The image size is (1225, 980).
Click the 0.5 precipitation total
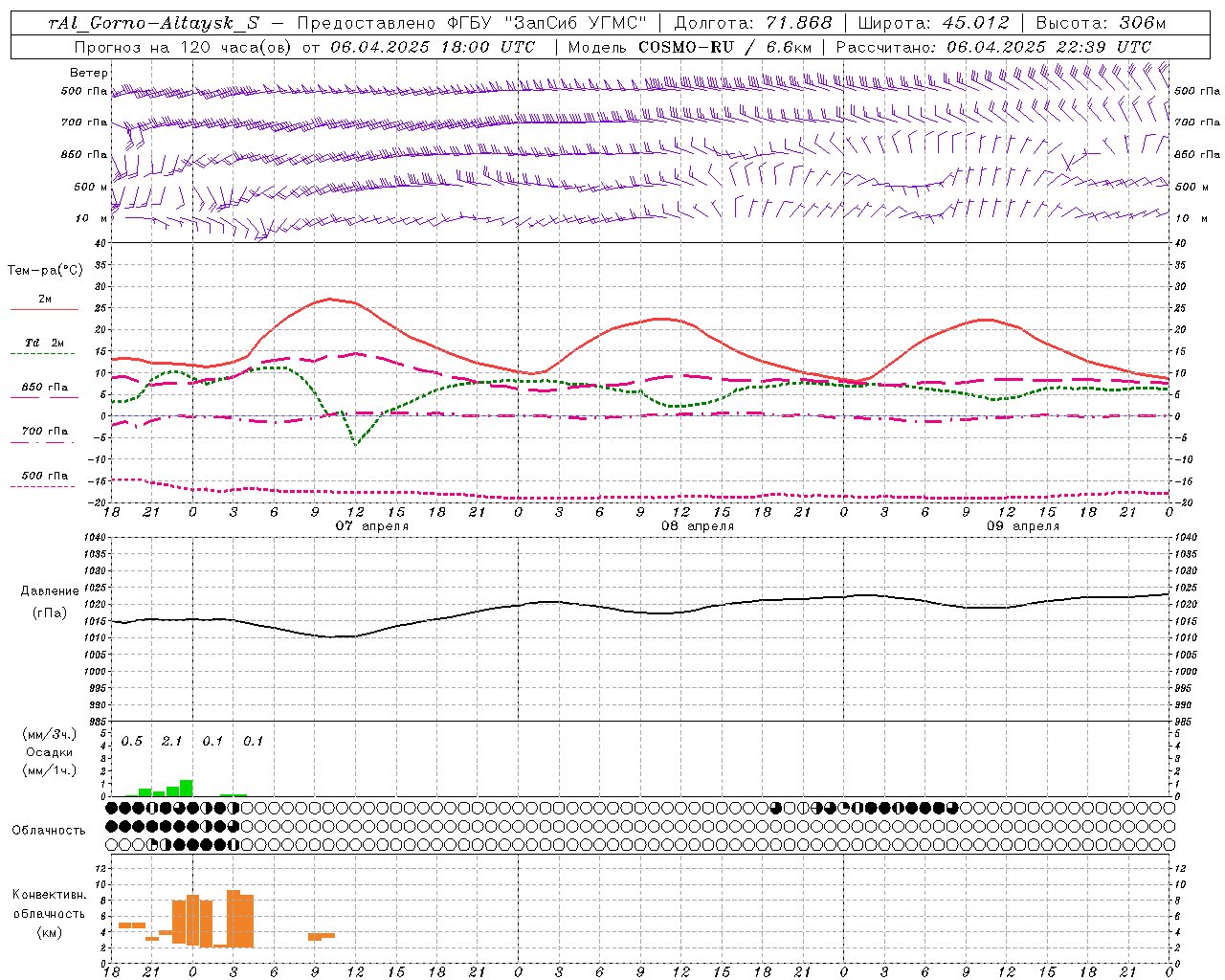tap(132, 741)
